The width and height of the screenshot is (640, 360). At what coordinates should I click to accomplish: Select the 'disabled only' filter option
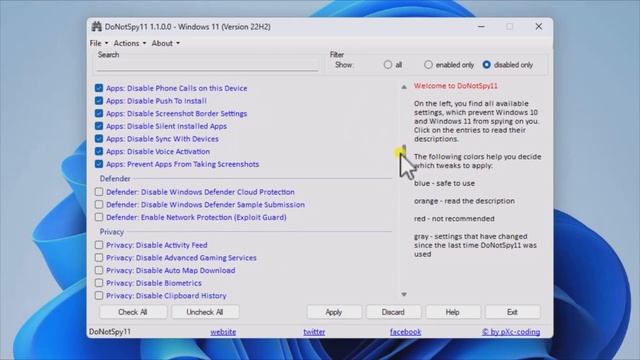[x=487, y=65]
